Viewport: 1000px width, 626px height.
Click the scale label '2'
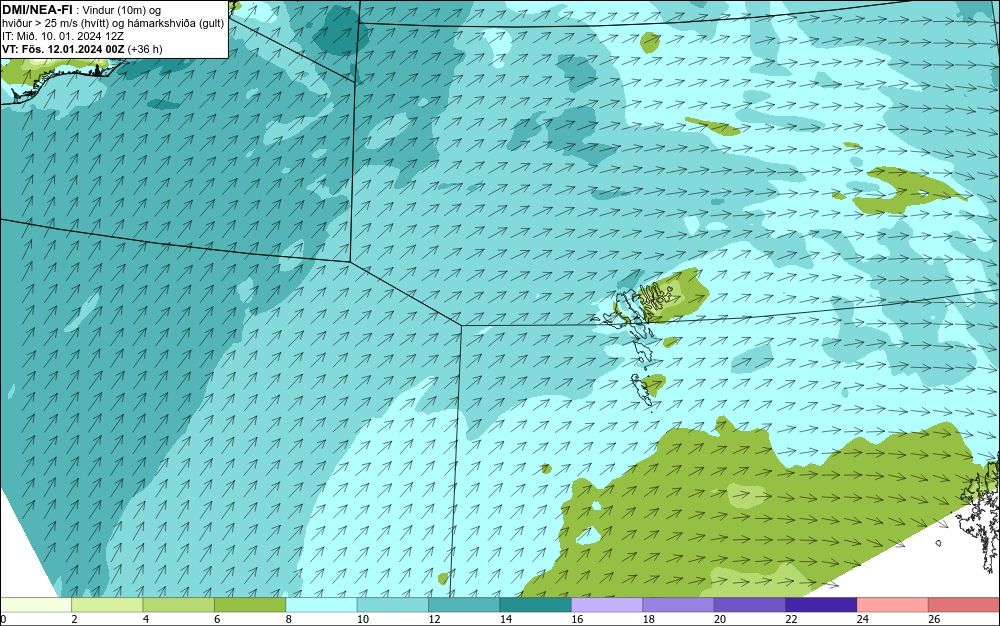[75, 619]
